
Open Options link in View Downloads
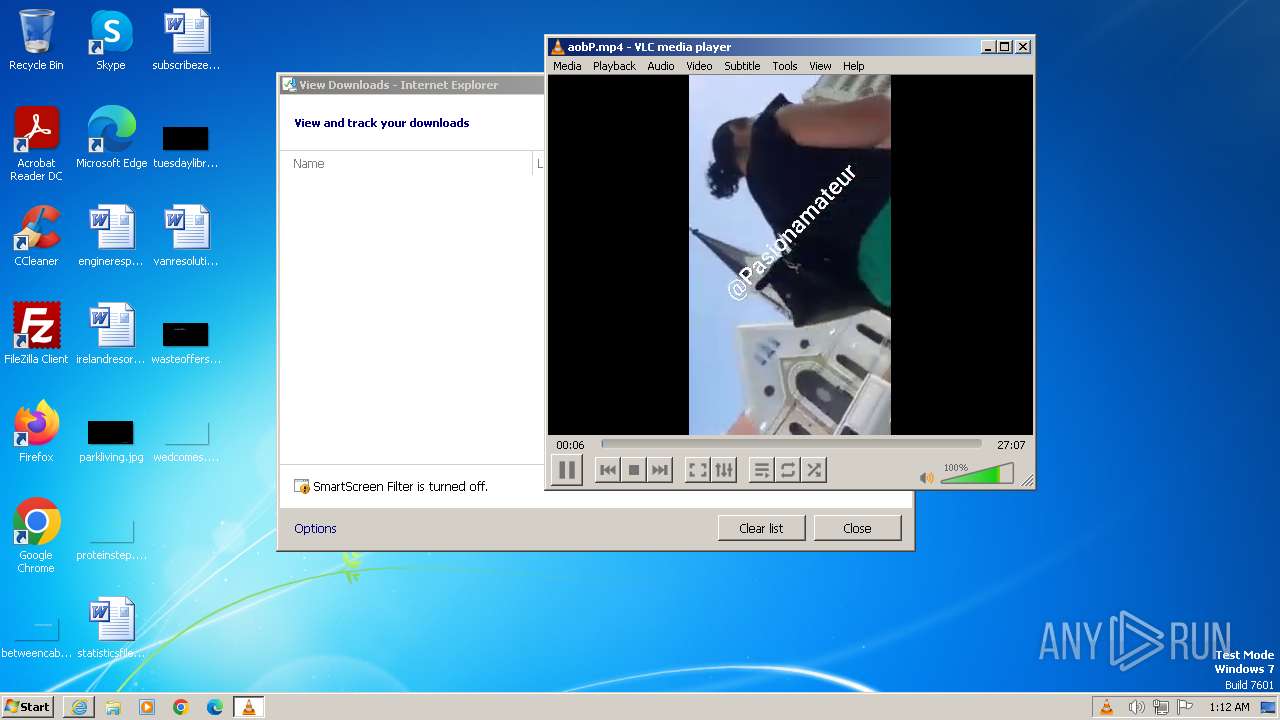click(315, 528)
